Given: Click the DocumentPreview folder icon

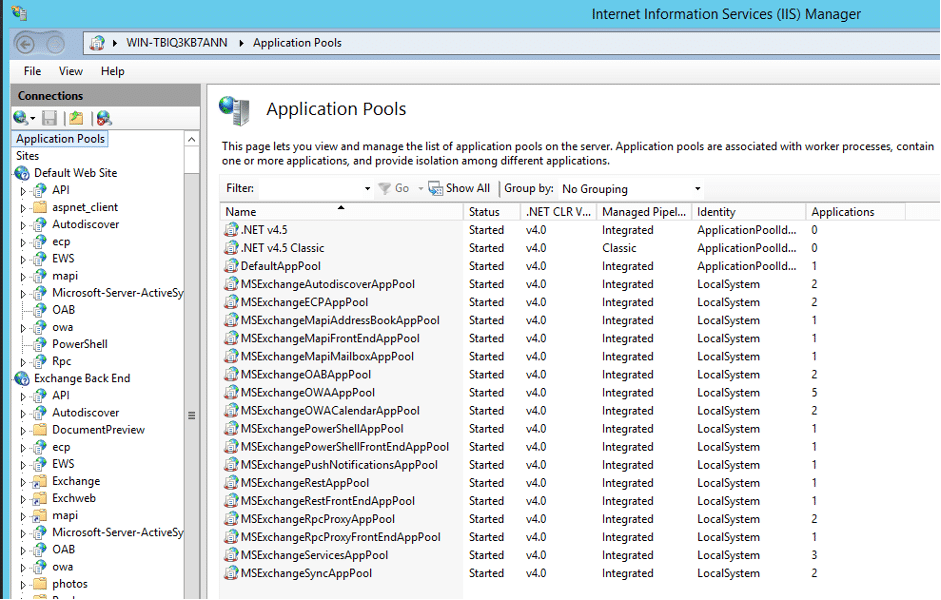Looking at the screenshot, I should pyautogui.click(x=40, y=430).
